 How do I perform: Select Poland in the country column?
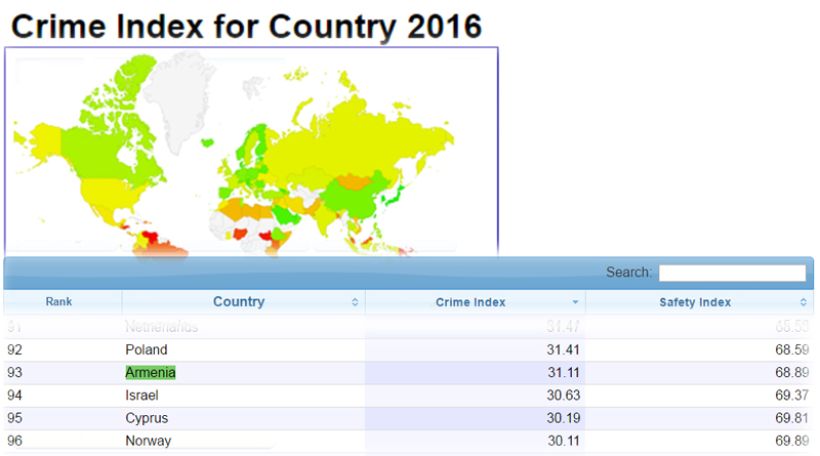tap(146, 349)
